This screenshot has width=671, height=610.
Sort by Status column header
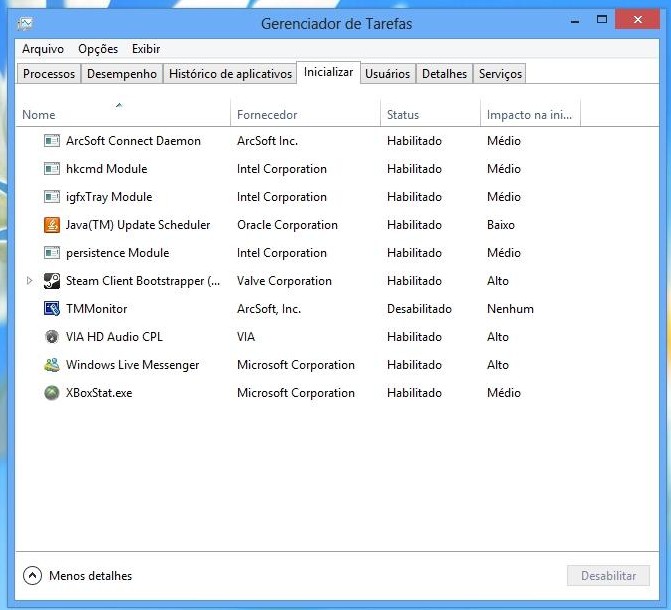coord(403,115)
